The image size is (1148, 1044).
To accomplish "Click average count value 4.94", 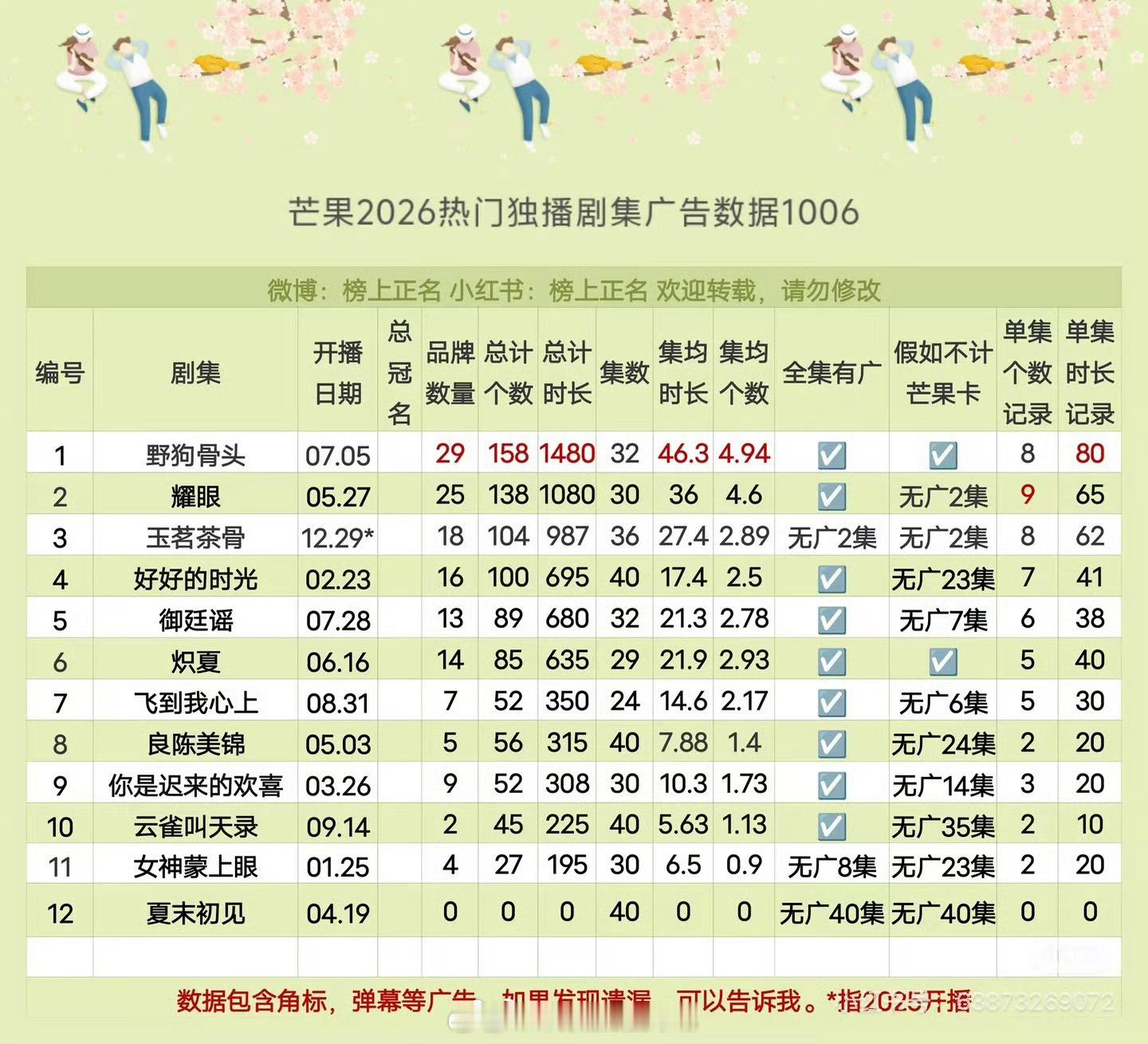I will point(744,453).
